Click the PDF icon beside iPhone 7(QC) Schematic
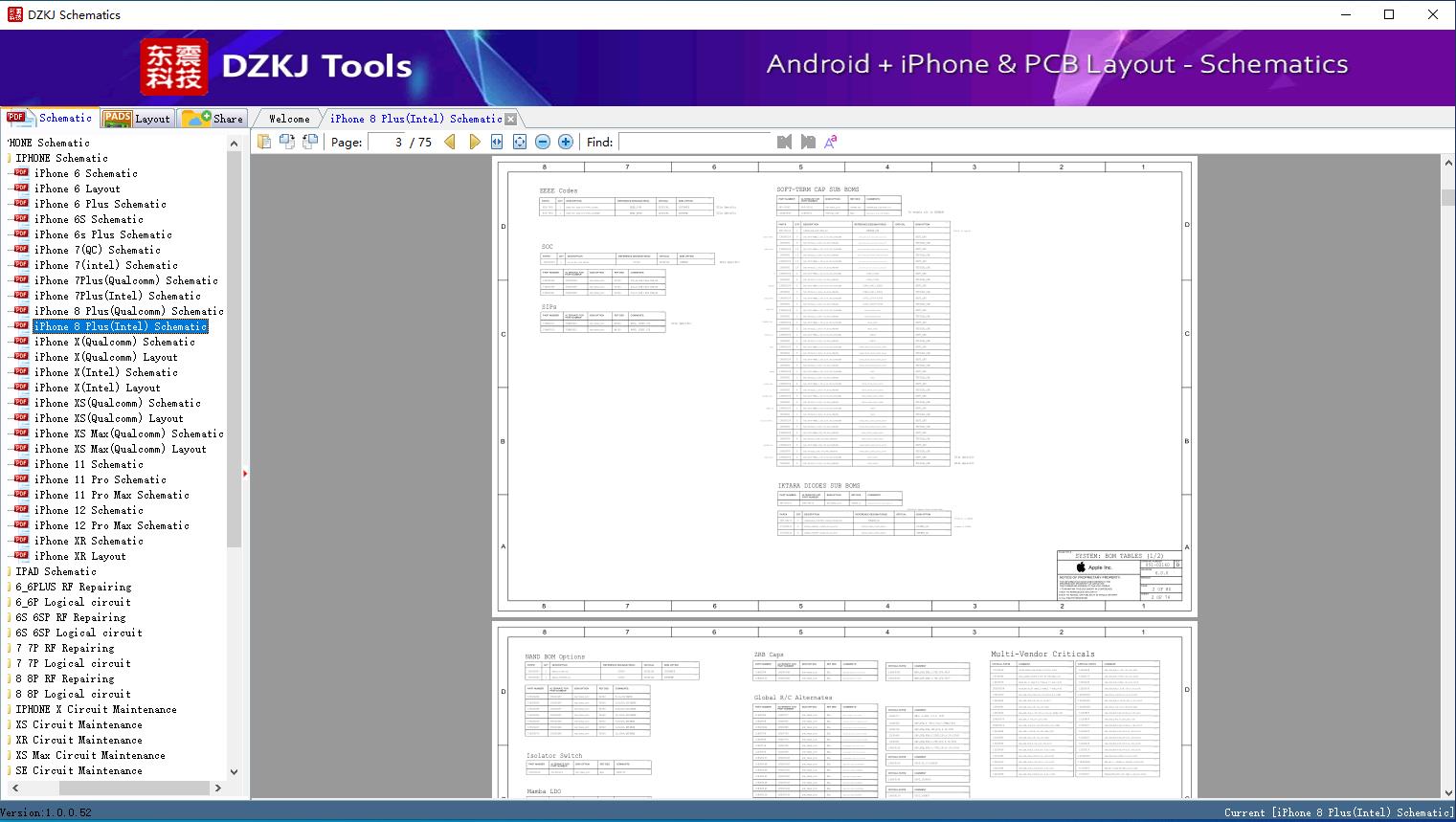1456x822 pixels. (x=21, y=250)
